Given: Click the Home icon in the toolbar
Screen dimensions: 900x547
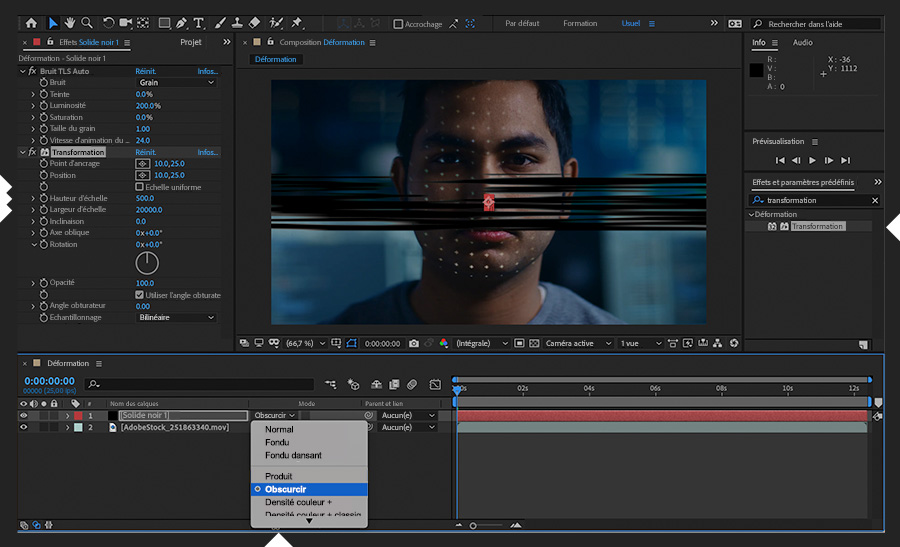Looking at the screenshot, I should point(31,22).
